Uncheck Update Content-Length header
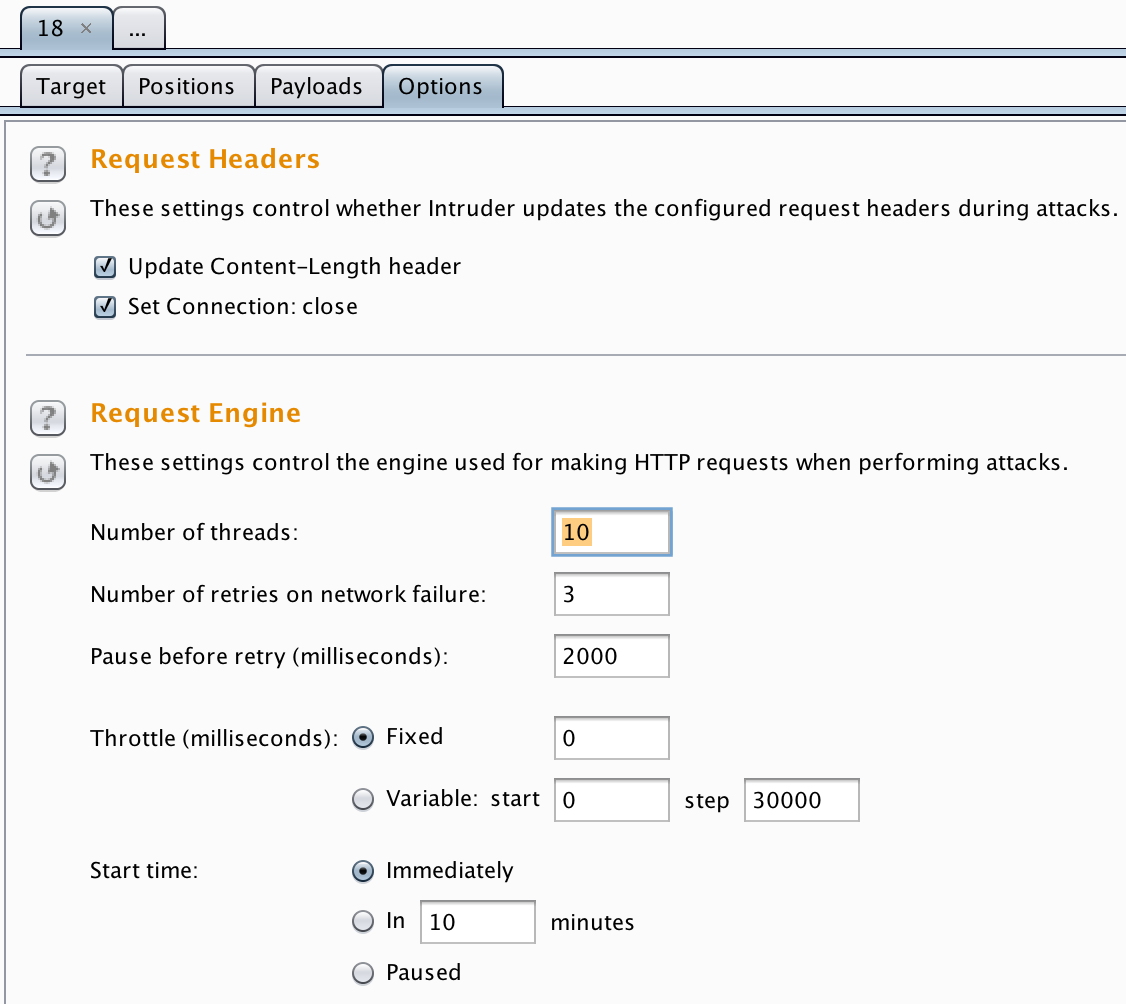 105,266
